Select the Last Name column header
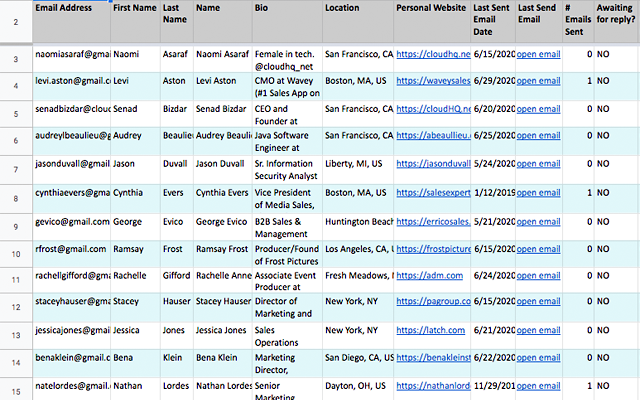 (x=177, y=21)
